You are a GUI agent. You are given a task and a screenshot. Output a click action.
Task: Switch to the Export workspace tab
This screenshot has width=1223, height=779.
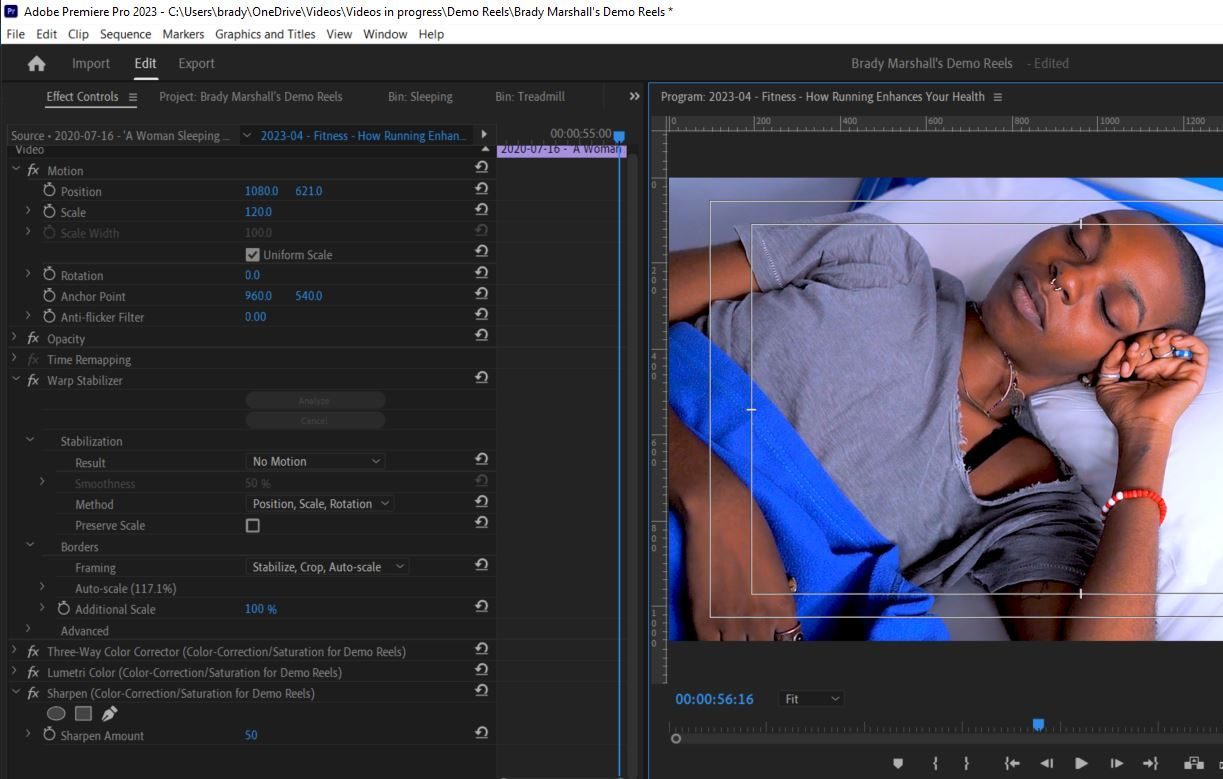point(196,63)
